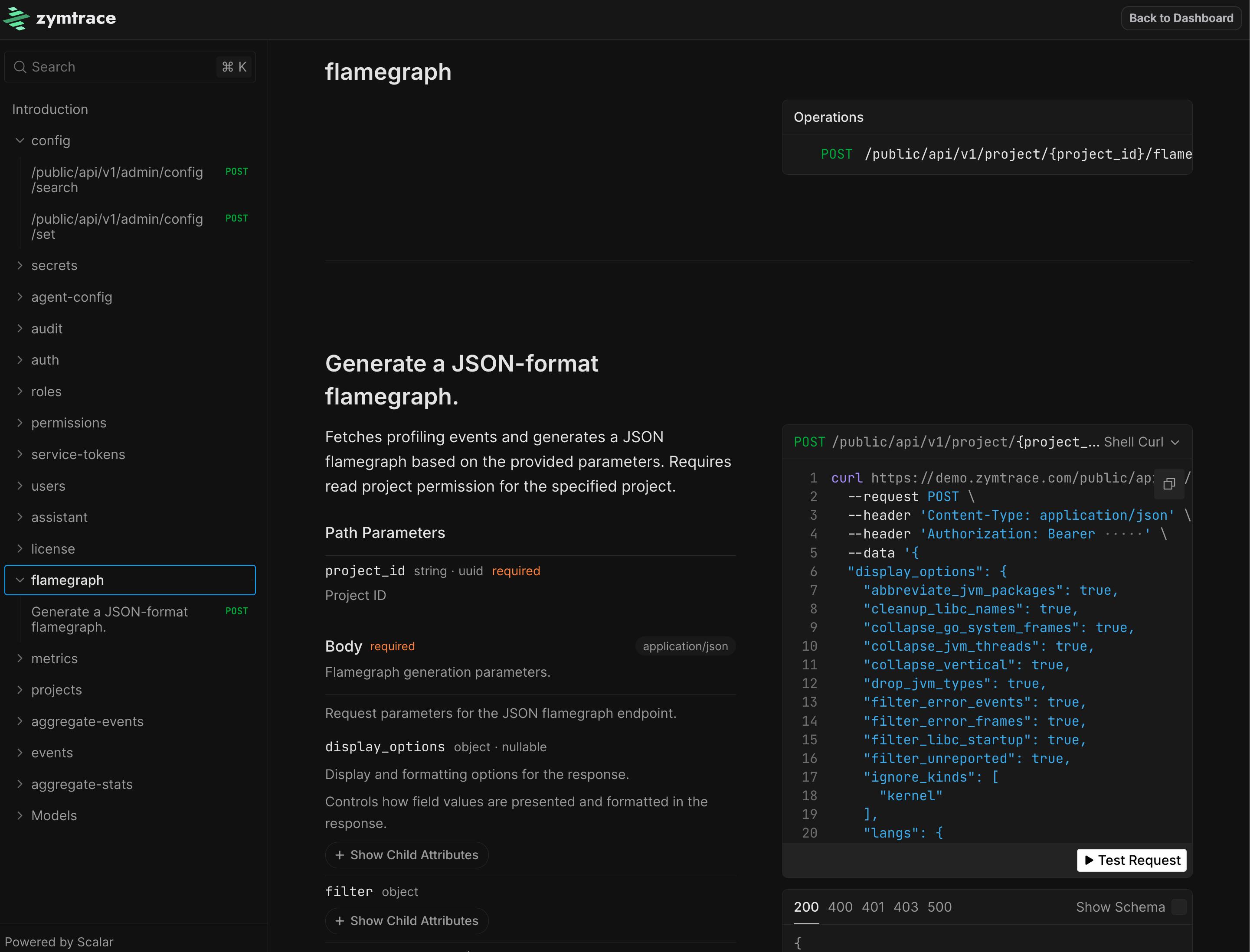The height and width of the screenshot is (952, 1250).
Task: Open the Introduction page
Action: coord(50,109)
